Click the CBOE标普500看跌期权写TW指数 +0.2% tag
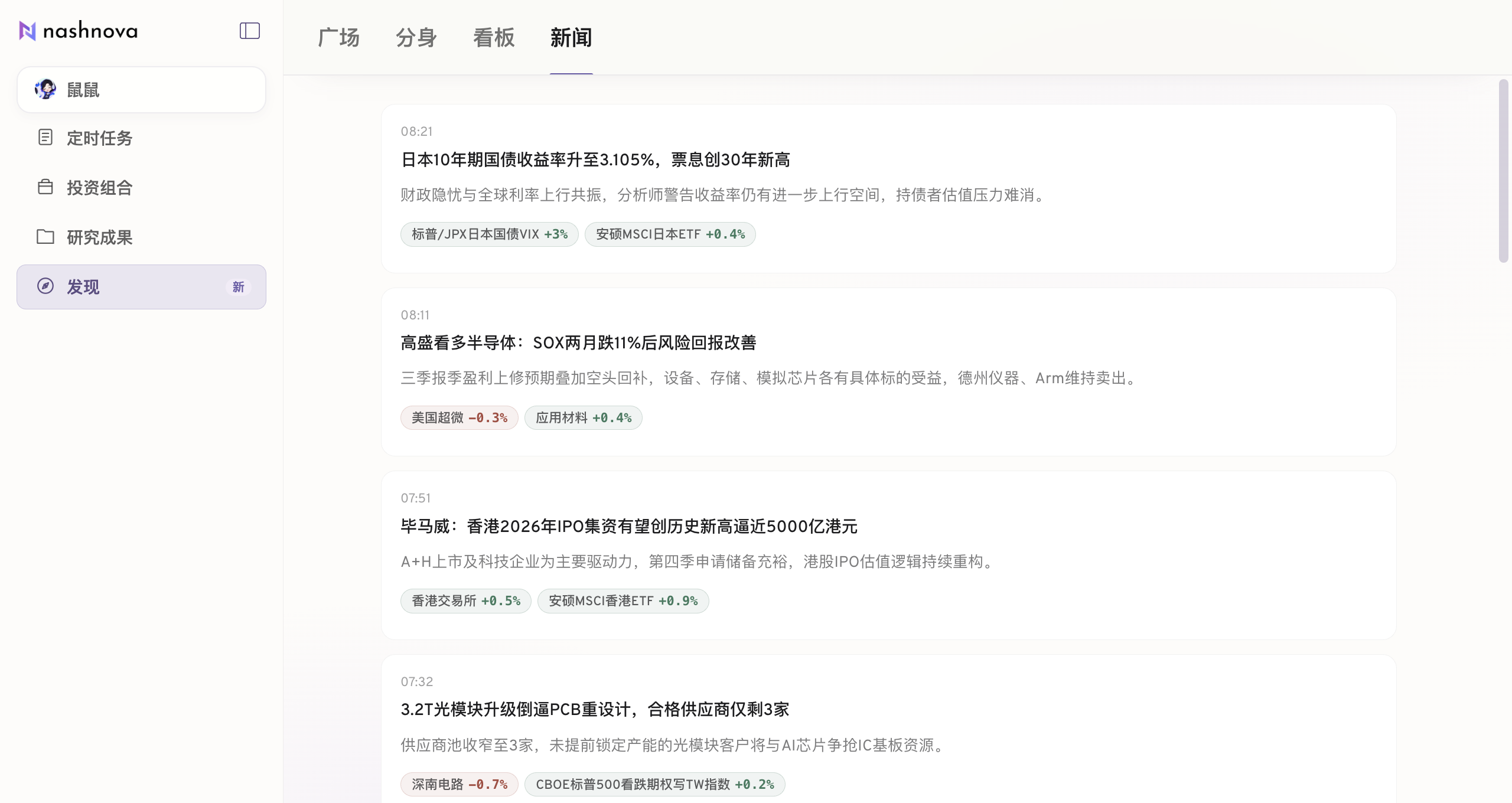The width and height of the screenshot is (1512, 803). pos(655,784)
